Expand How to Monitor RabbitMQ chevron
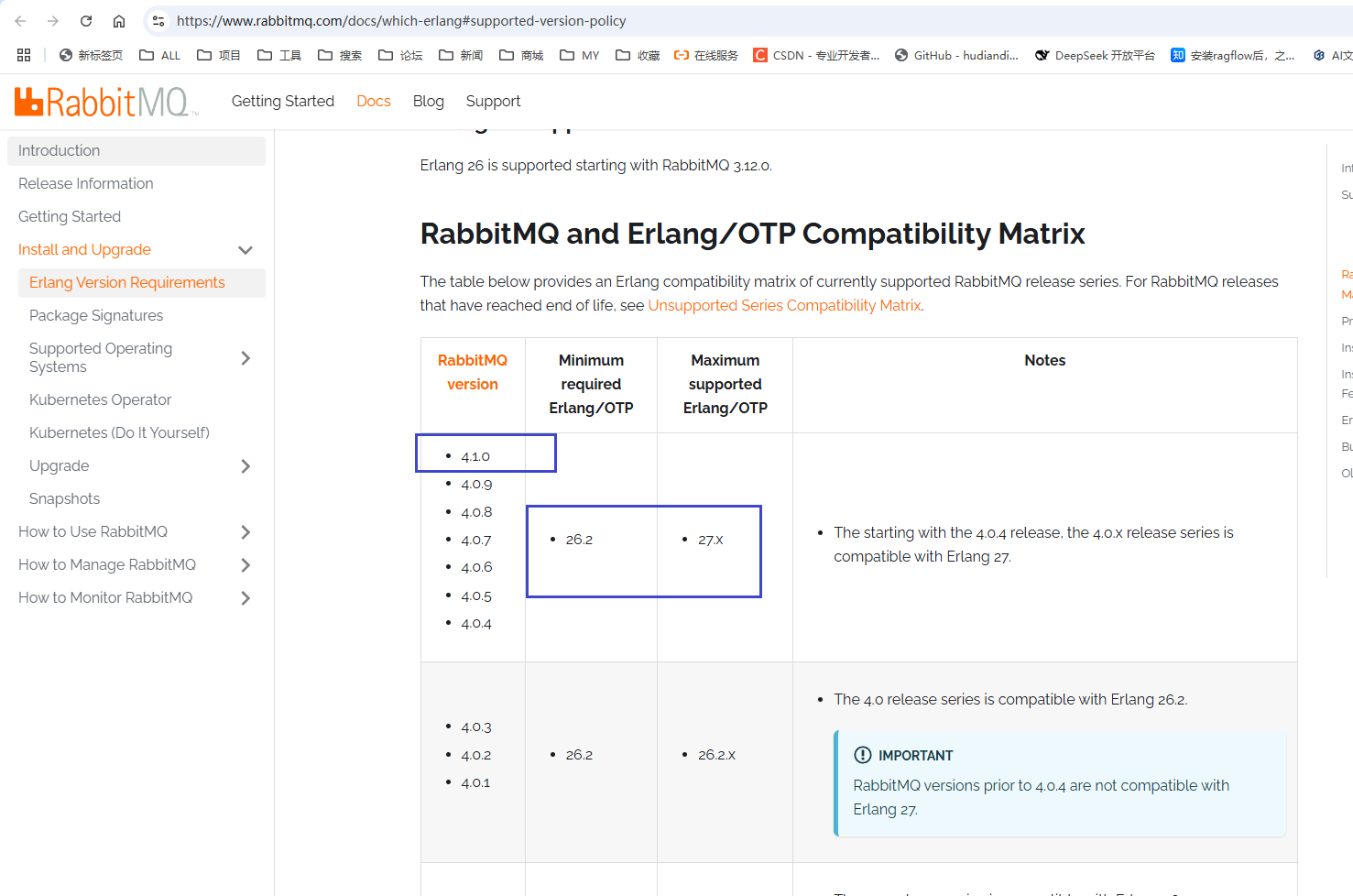This screenshot has width=1353, height=896. (246, 598)
